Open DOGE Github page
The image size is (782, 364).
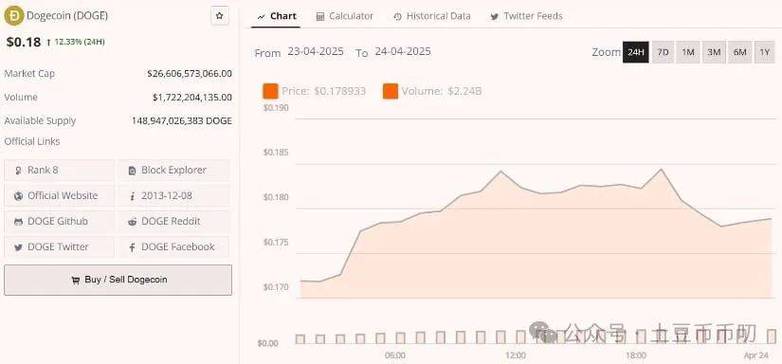59,221
